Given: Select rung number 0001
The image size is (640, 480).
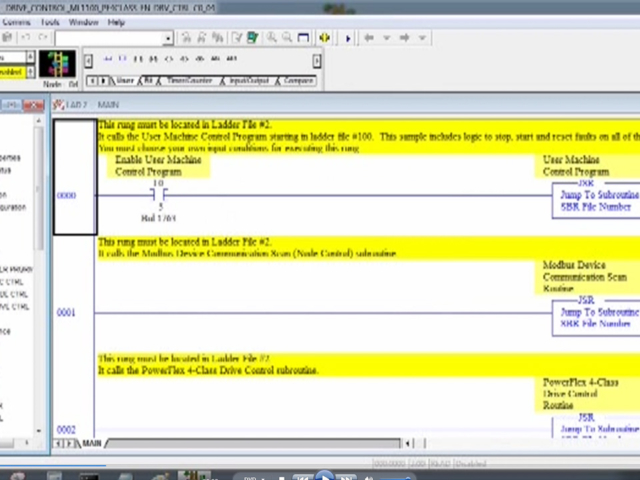Looking at the screenshot, I should click(65, 313).
